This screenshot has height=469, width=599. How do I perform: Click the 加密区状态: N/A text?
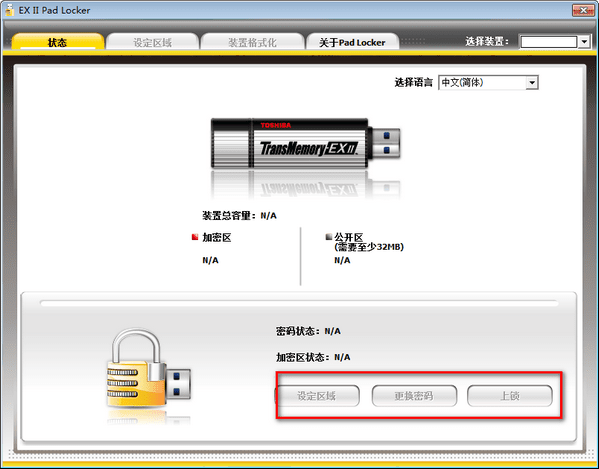[313, 357]
